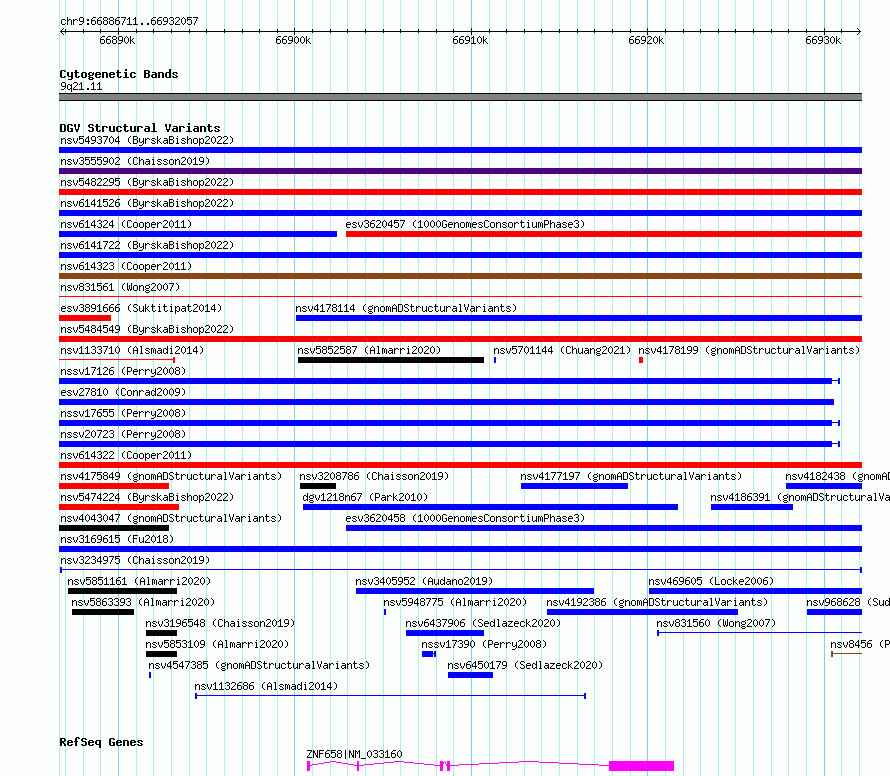Screen dimensions: 890x776
Task: Select the nsv5853109 (Almarri2020) label
Action: (217, 644)
